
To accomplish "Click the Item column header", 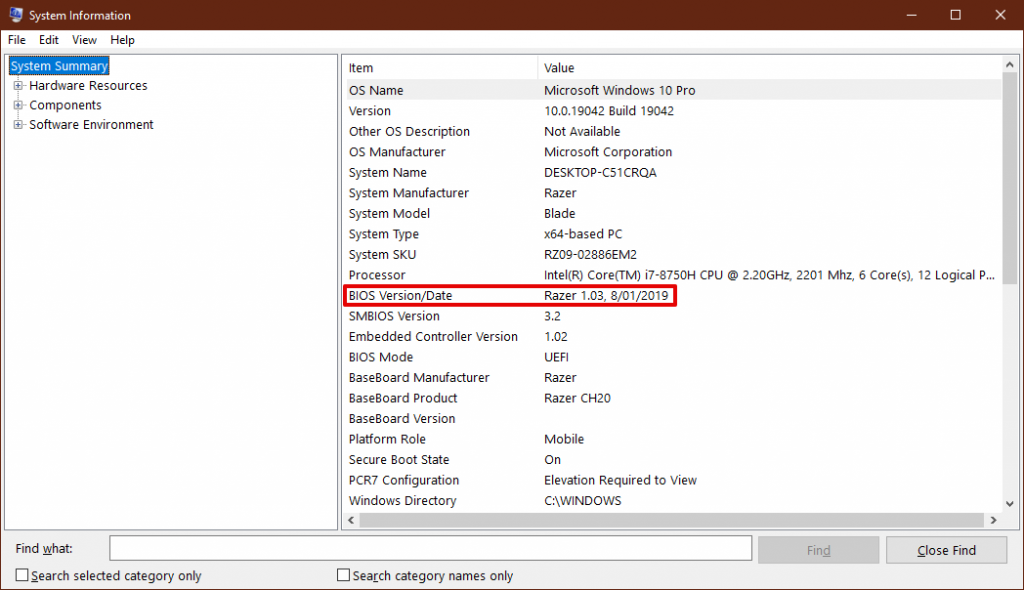I will [x=440, y=68].
